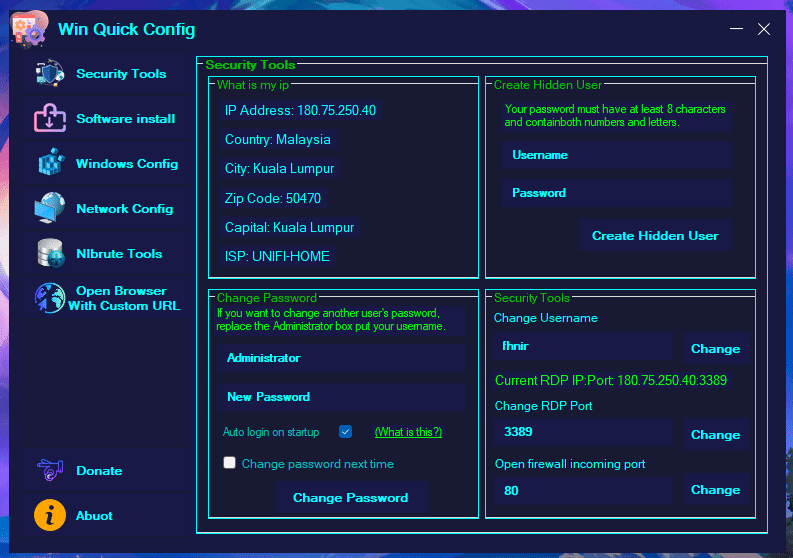Image resolution: width=793 pixels, height=558 pixels.
Task: Click the City: Kuala Lumpur label
Action: point(280,168)
